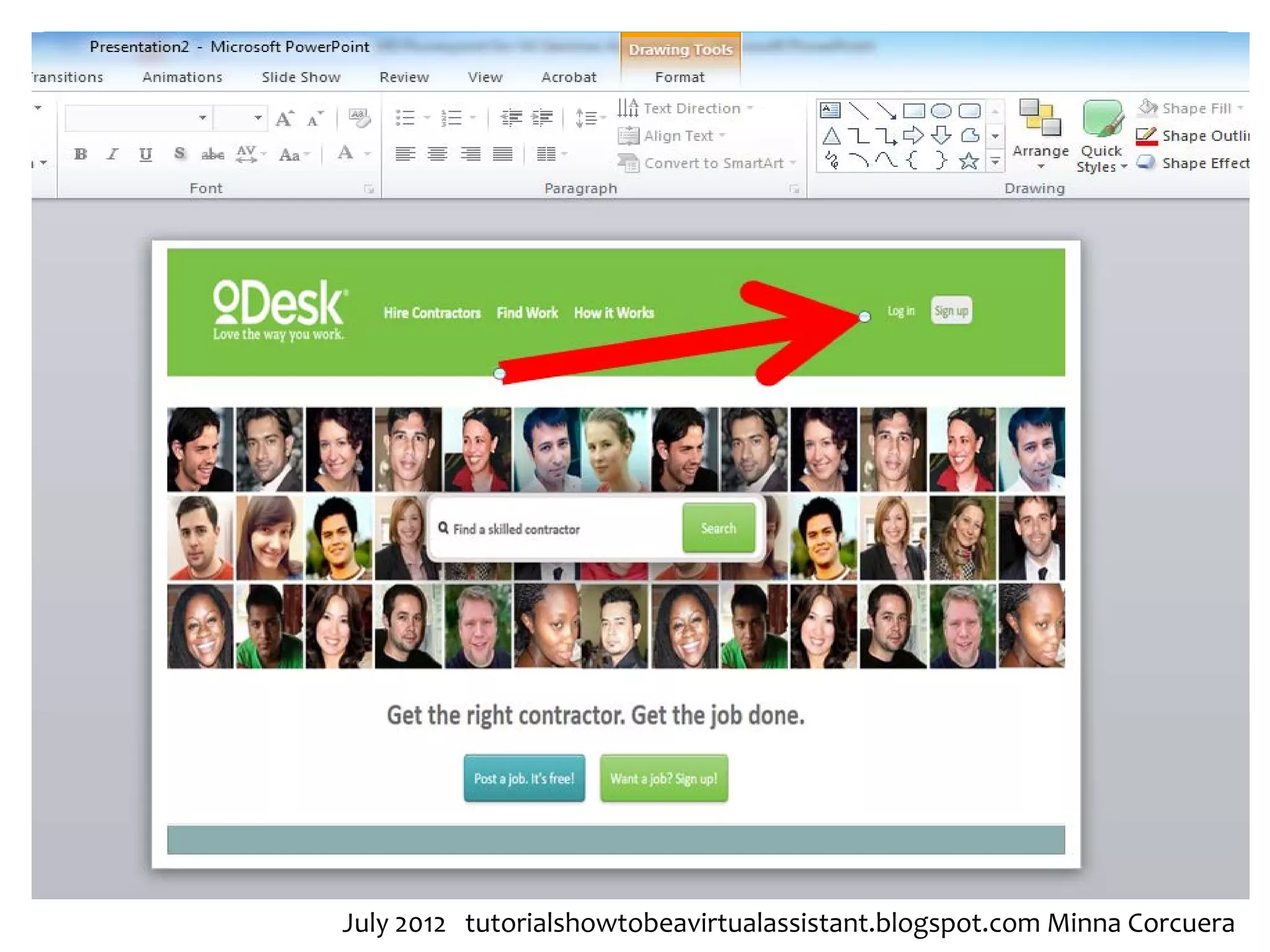Viewport: 1270px width, 952px height.
Task: Click the Increase Font Size icon
Action: pyautogui.click(x=284, y=118)
